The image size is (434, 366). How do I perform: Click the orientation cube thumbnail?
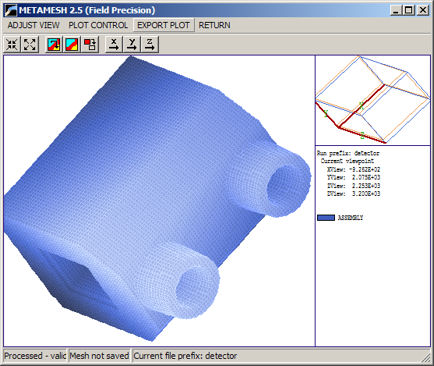373,100
